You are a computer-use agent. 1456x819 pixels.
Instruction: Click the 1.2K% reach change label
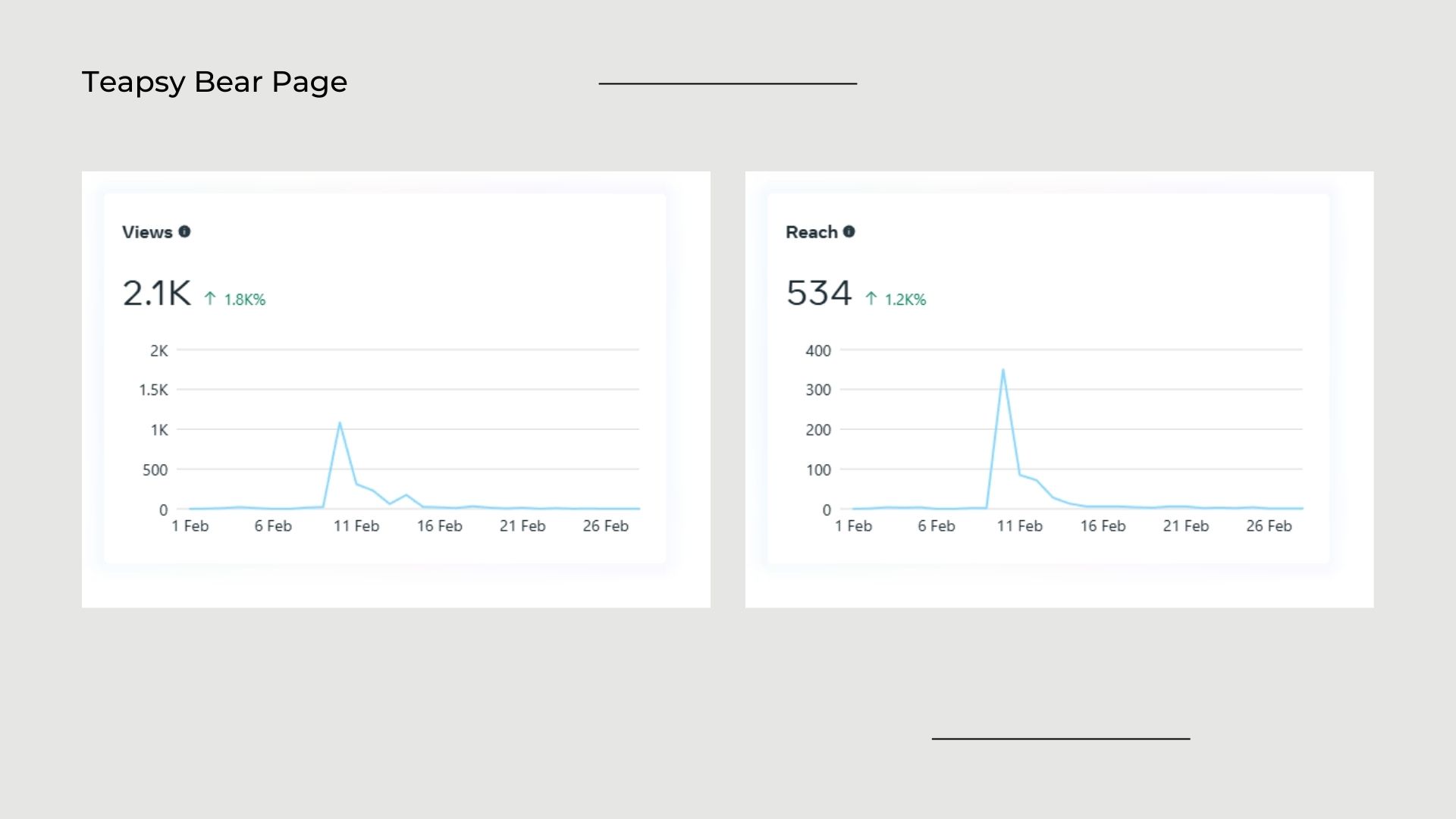[x=905, y=300]
